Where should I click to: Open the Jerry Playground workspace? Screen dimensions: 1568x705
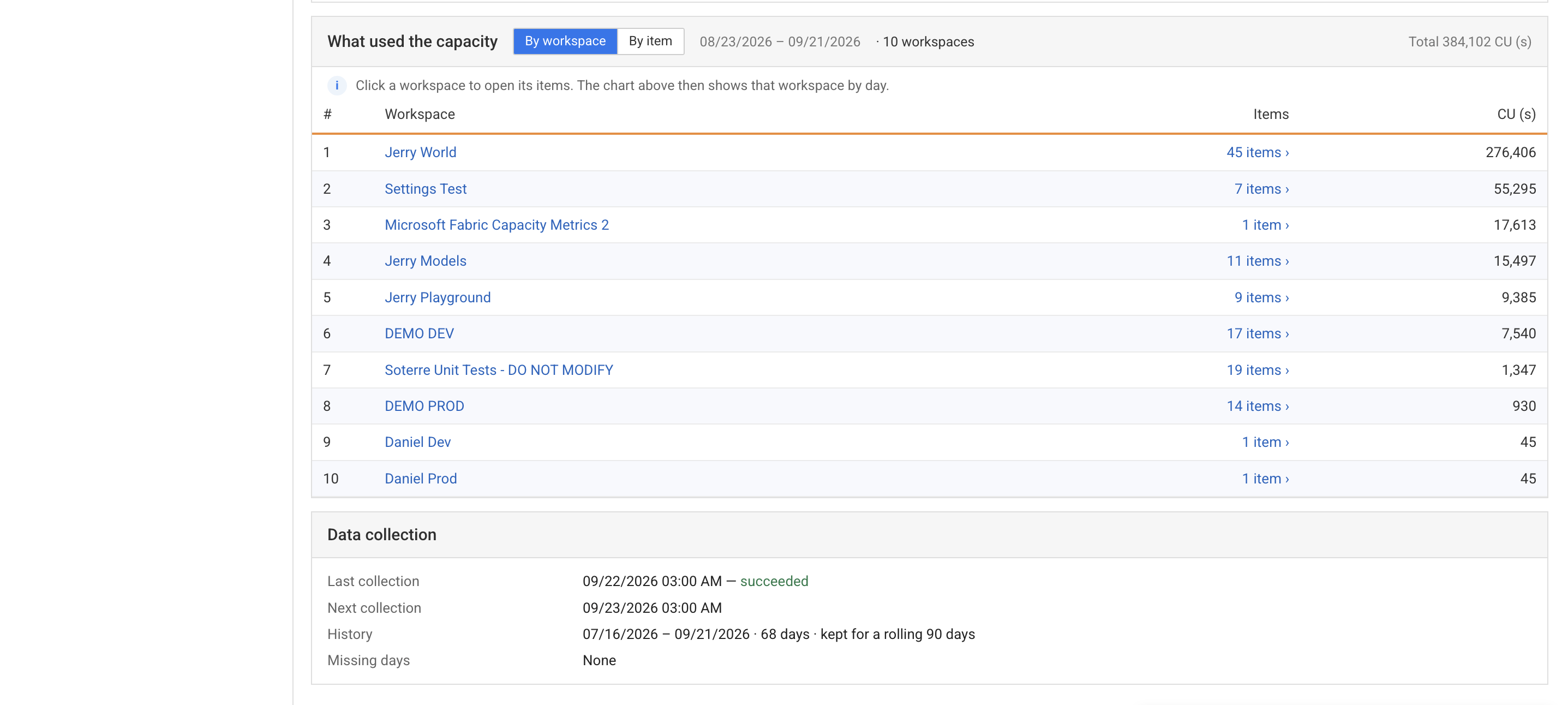438,297
